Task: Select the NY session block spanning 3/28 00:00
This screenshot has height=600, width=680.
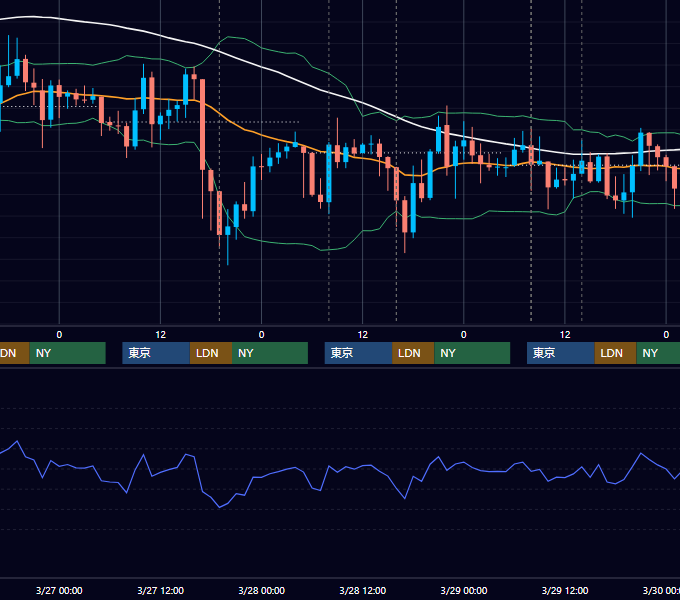Action: tap(270, 353)
